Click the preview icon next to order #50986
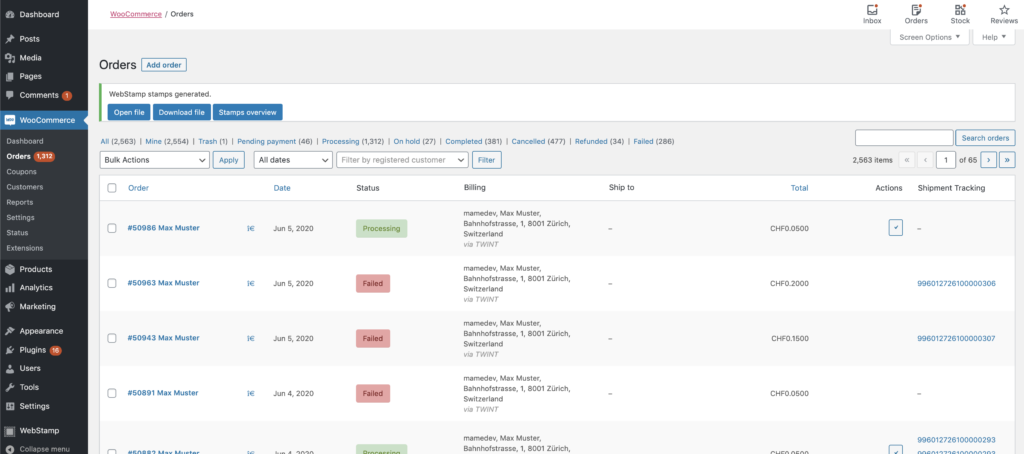Viewport: 1024px width, 454px height. pyautogui.click(x=251, y=229)
